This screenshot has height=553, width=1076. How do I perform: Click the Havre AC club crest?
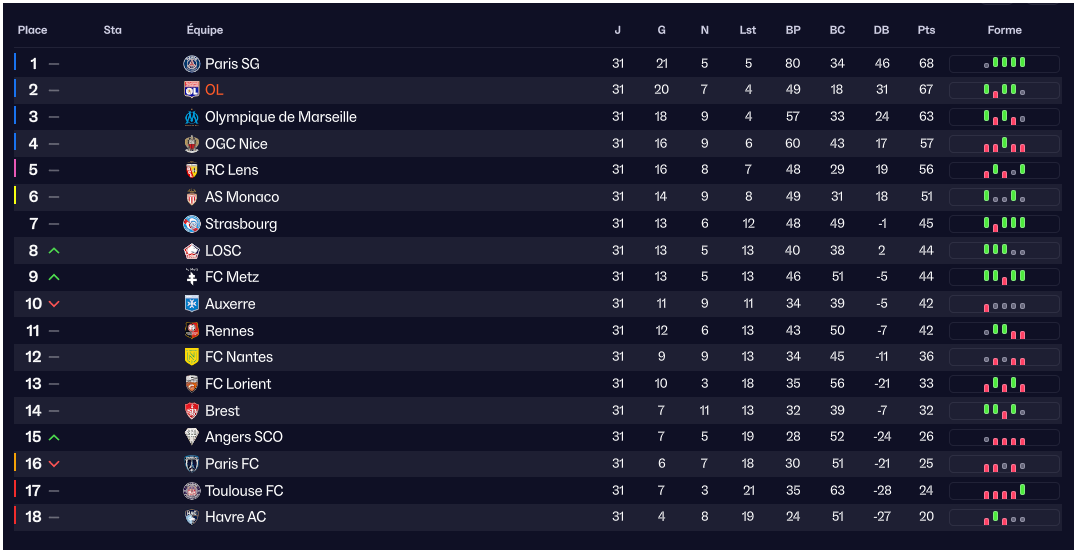192,517
